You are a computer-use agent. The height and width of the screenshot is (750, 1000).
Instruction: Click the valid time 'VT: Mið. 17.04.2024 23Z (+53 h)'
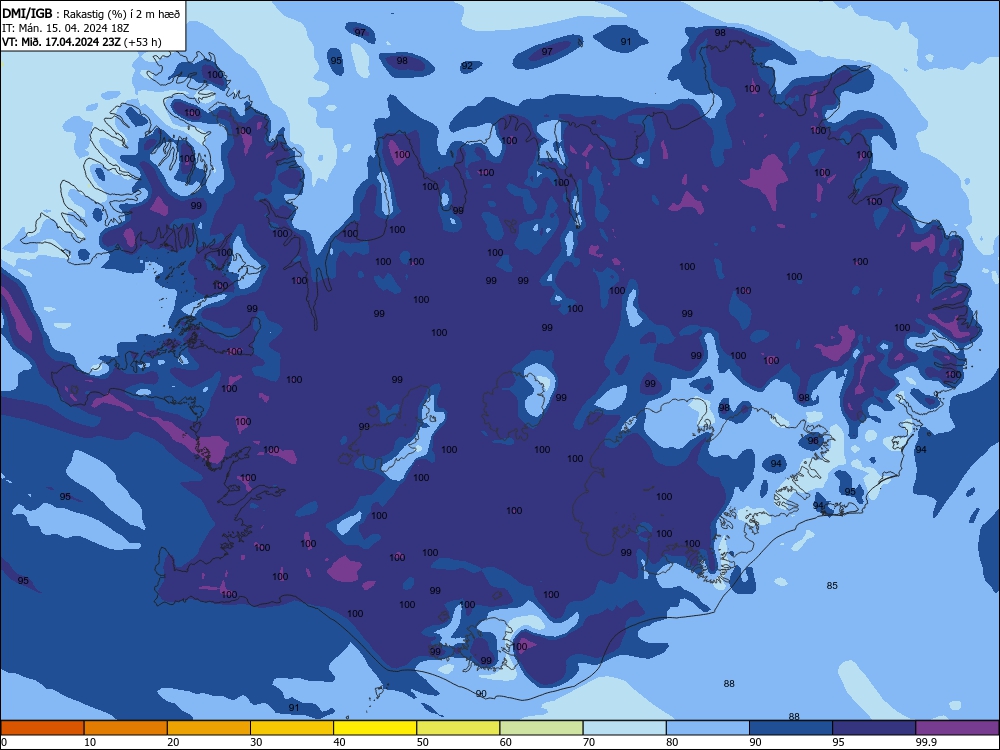(x=82, y=42)
